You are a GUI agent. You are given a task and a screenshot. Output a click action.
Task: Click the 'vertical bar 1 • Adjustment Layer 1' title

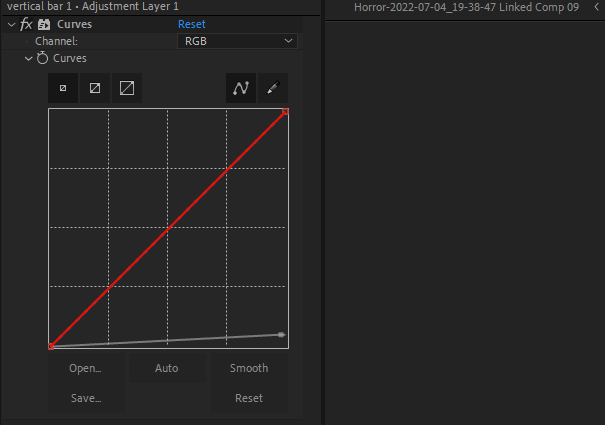93,6
